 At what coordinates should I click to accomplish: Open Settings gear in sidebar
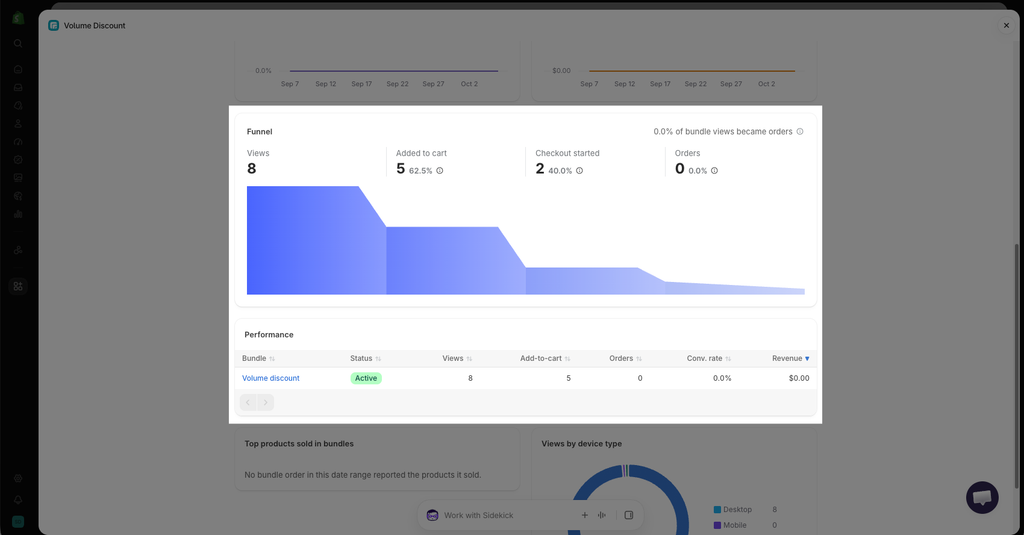(18, 479)
